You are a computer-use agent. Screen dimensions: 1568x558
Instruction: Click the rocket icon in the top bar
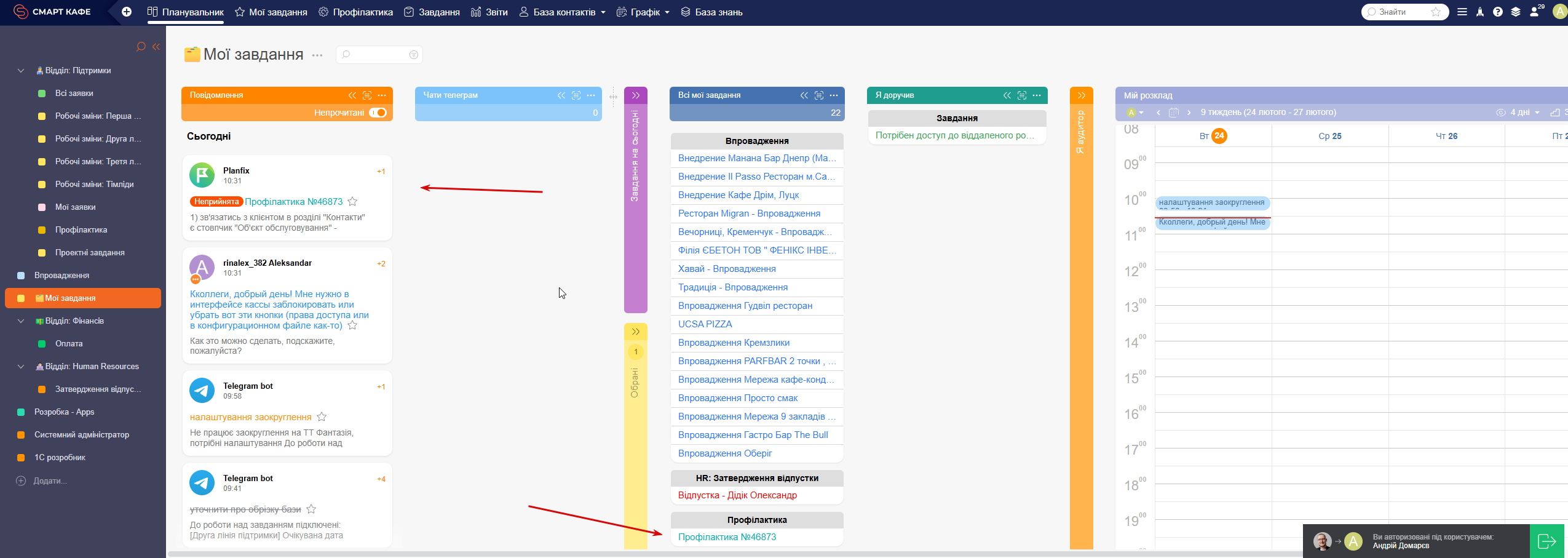[x=1480, y=12]
